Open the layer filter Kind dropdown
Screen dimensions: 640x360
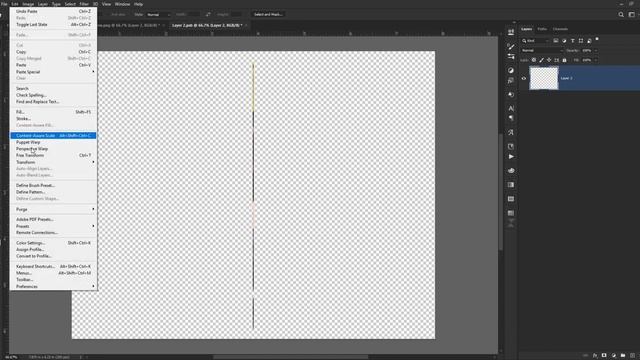pos(535,40)
